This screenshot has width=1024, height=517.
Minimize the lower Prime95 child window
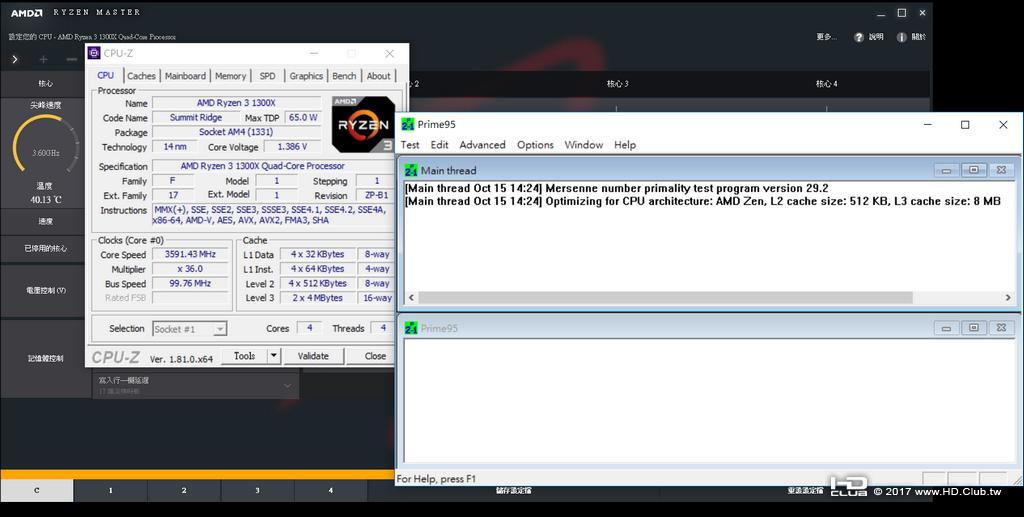[x=946, y=328]
